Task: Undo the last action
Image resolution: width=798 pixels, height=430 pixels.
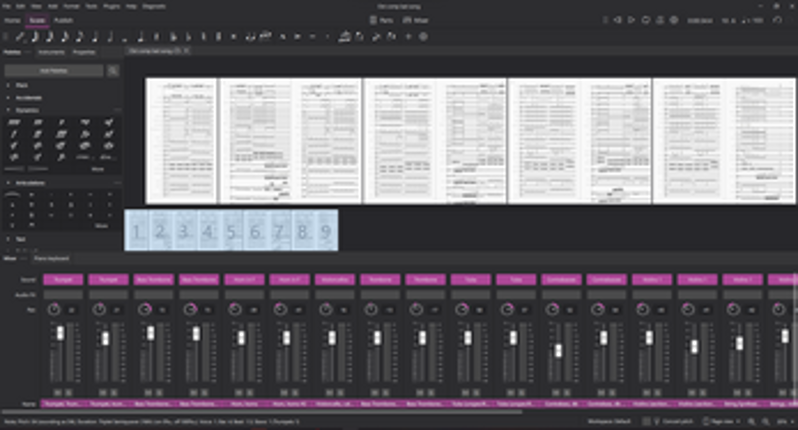Action: (778, 20)
